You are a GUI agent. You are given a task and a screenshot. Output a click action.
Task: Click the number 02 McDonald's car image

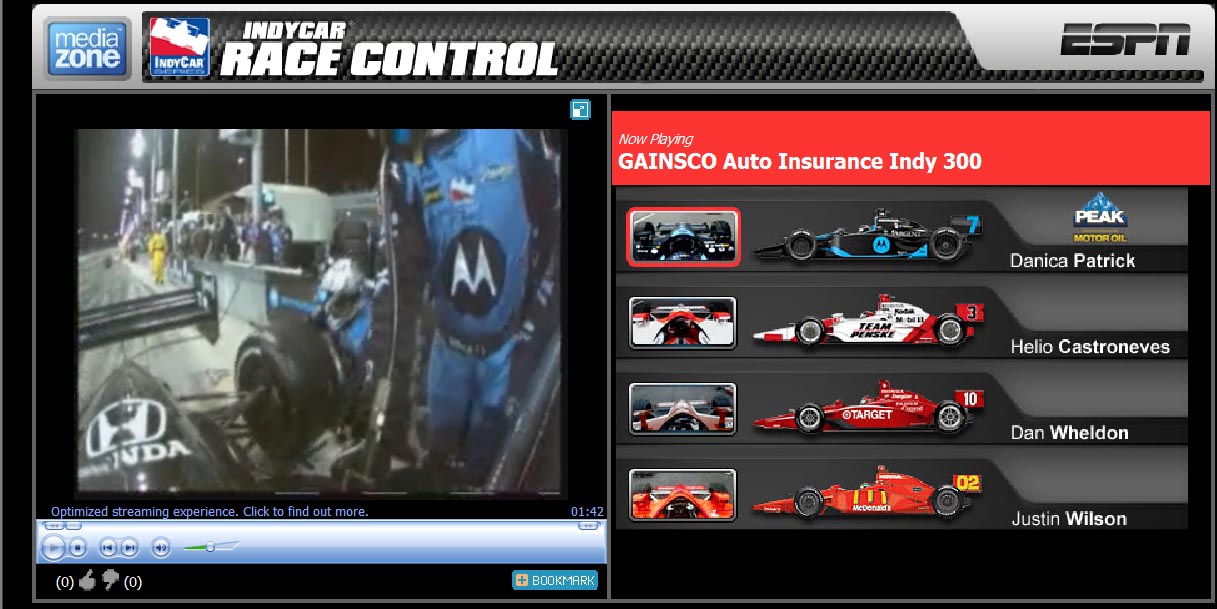click(866, 494)
